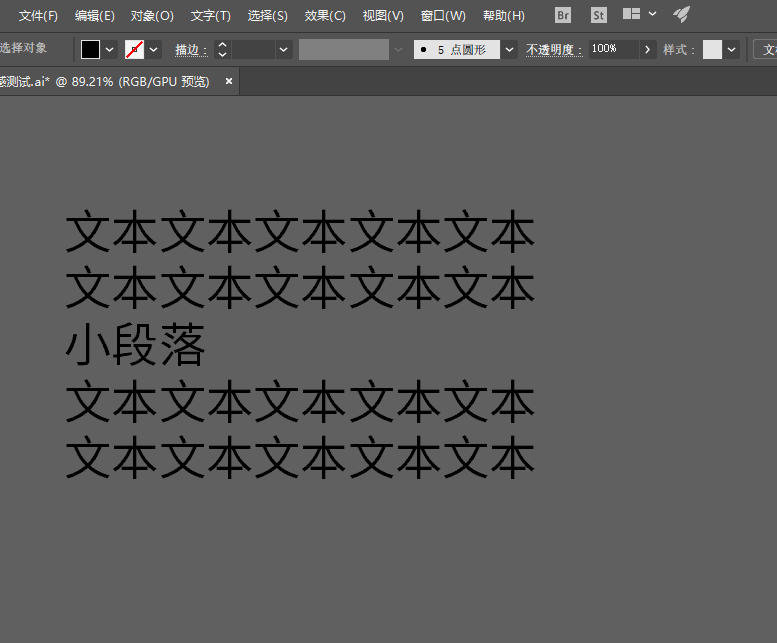Open the 文件(F) menu
Viewport: 777px width, 643px height.
click(x=38, y=16)
